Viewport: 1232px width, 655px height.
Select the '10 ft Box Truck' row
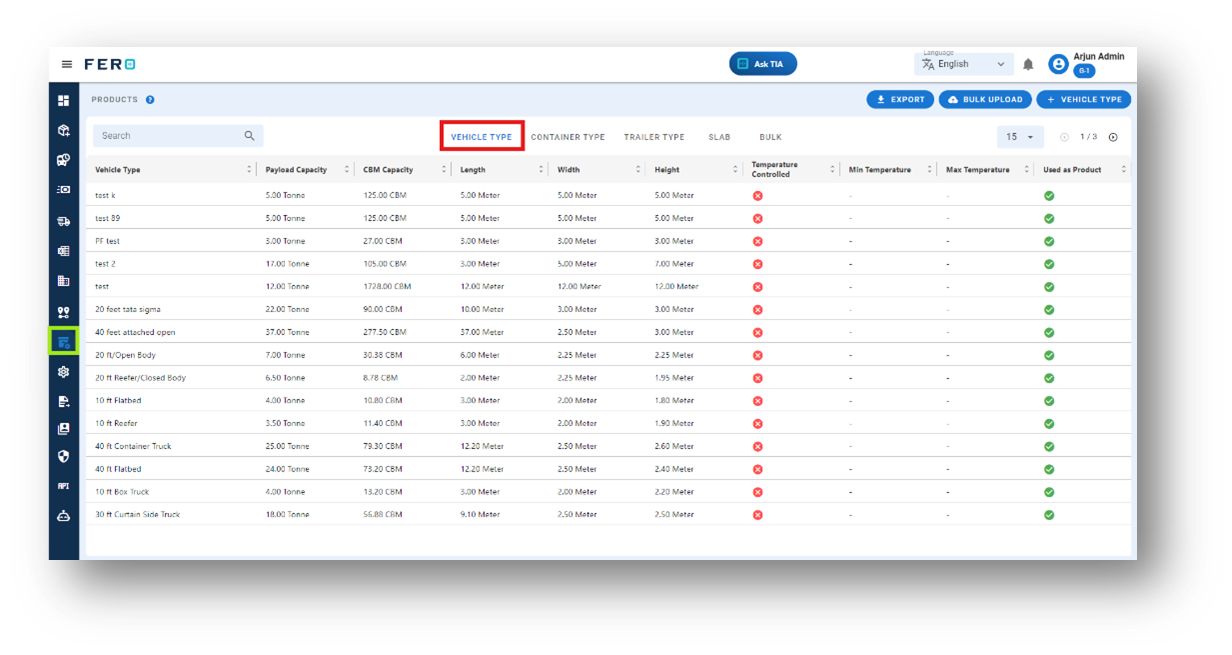coord(608,492)
